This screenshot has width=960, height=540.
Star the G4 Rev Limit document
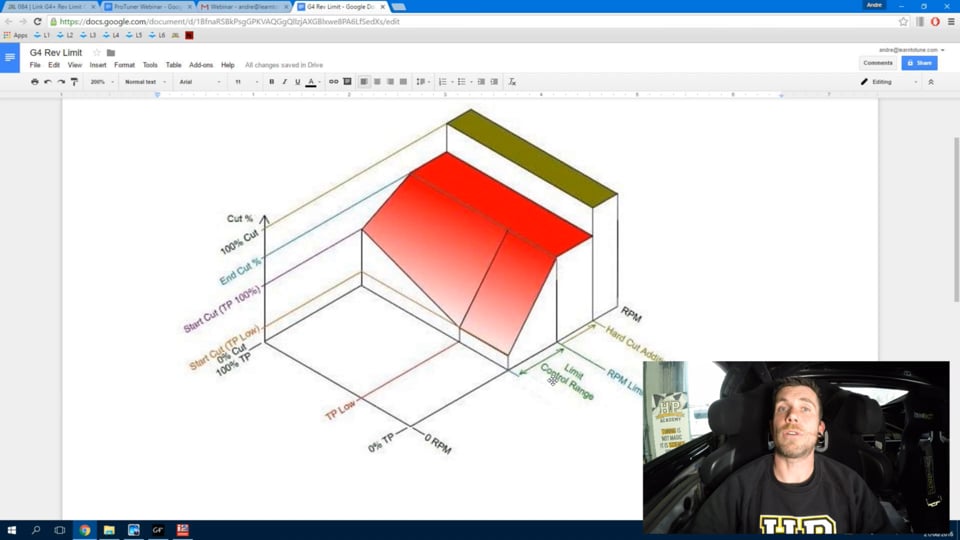coord(96,53)
